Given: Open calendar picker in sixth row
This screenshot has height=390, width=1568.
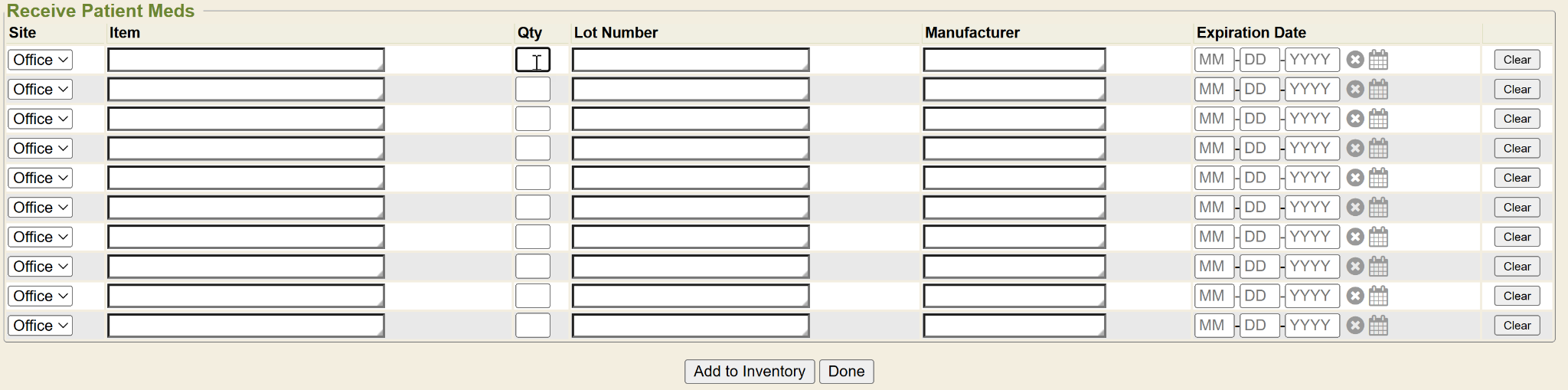Looking at the screenshot, I should tap(1378, 208).
